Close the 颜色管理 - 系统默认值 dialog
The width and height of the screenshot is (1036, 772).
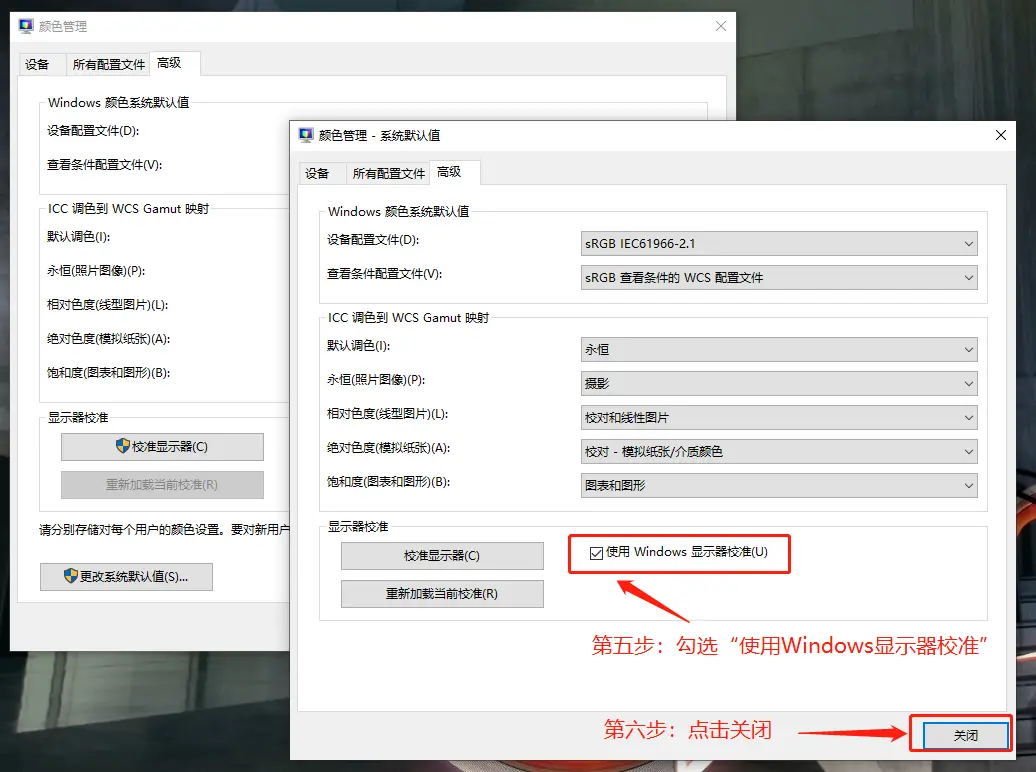(1000, 135)
